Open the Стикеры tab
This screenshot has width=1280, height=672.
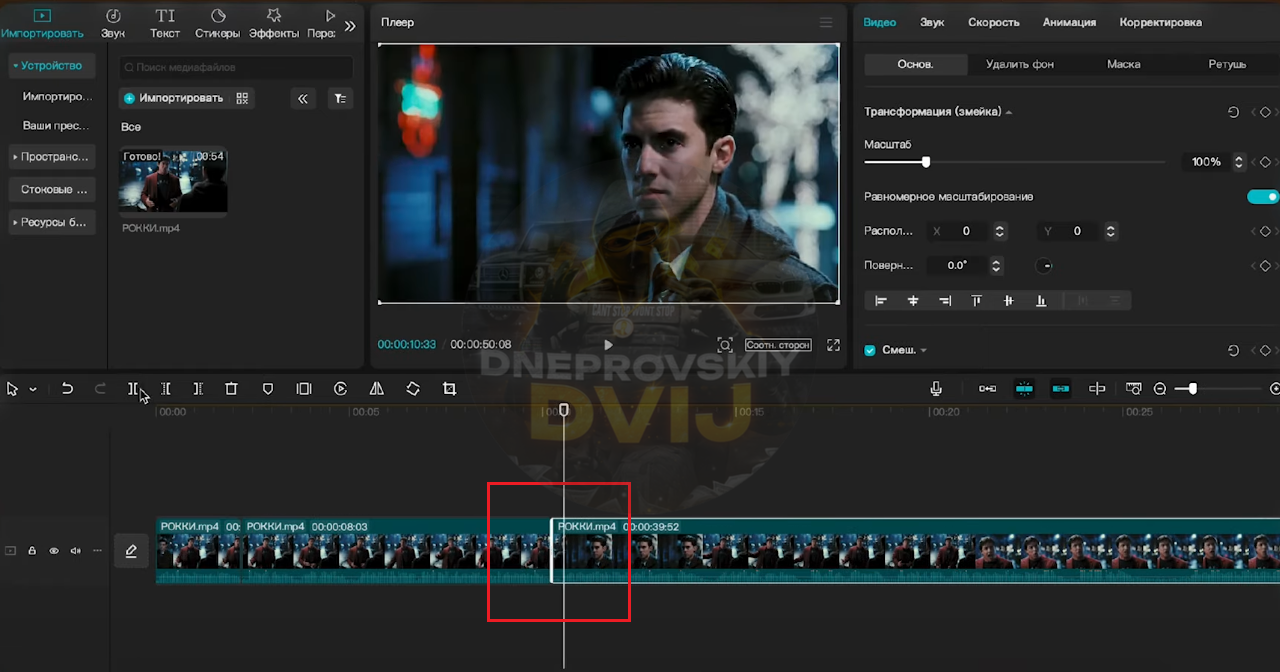(x=217, y=24)
